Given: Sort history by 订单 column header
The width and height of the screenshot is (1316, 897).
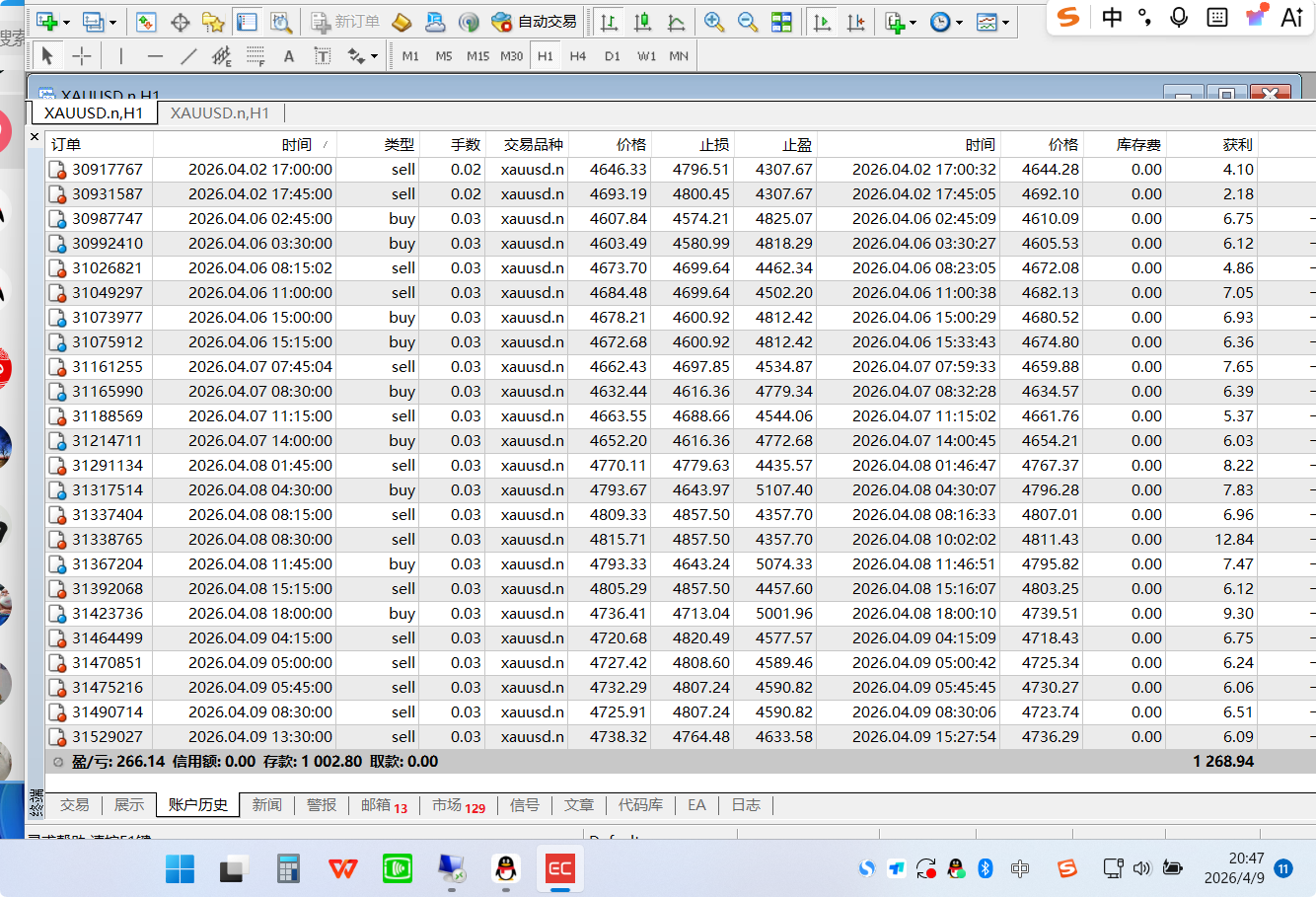Looking at the screenshot, I should tap(99, 144).
